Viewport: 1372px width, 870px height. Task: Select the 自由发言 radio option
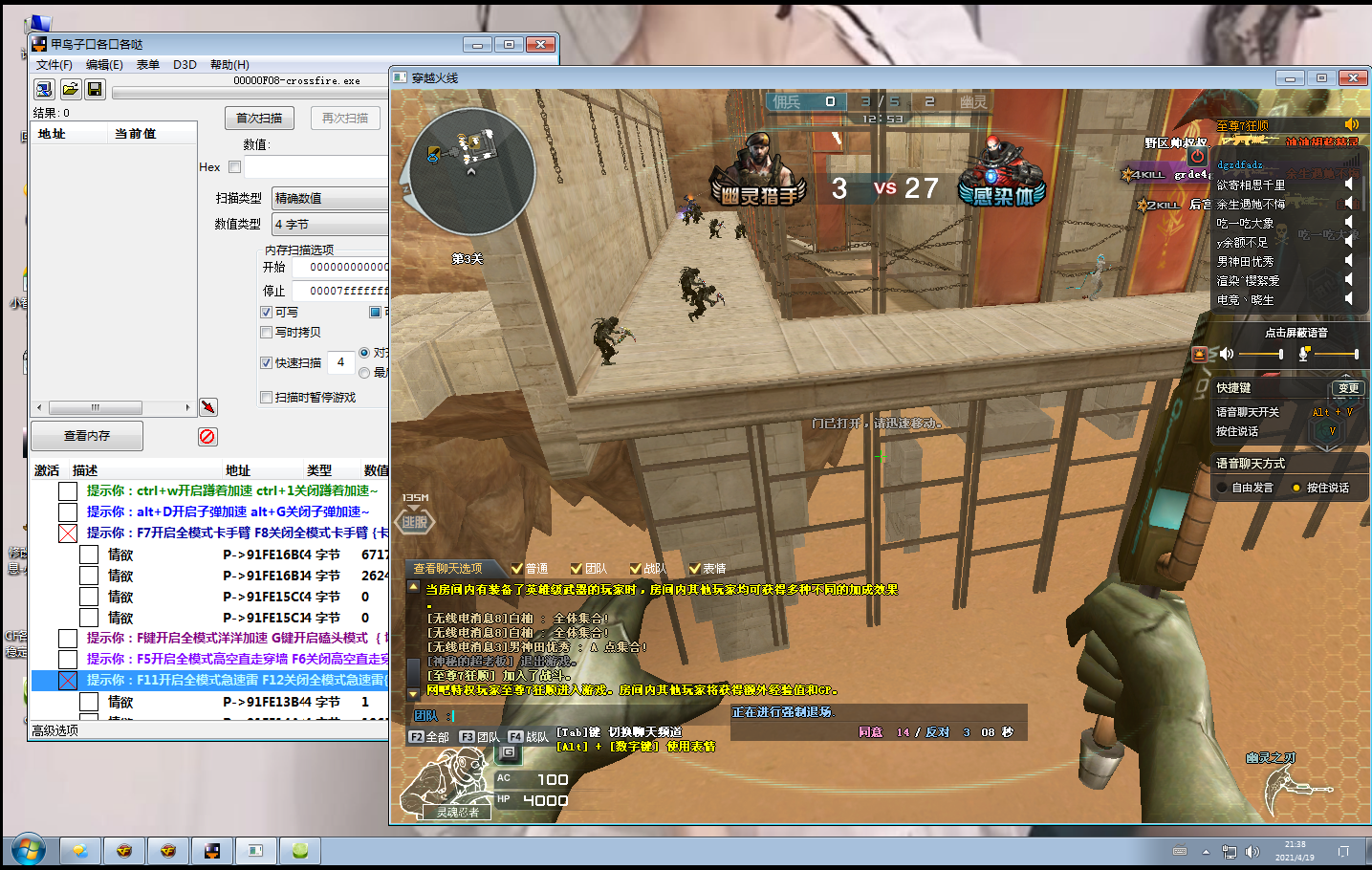[x=1222, y=488]
